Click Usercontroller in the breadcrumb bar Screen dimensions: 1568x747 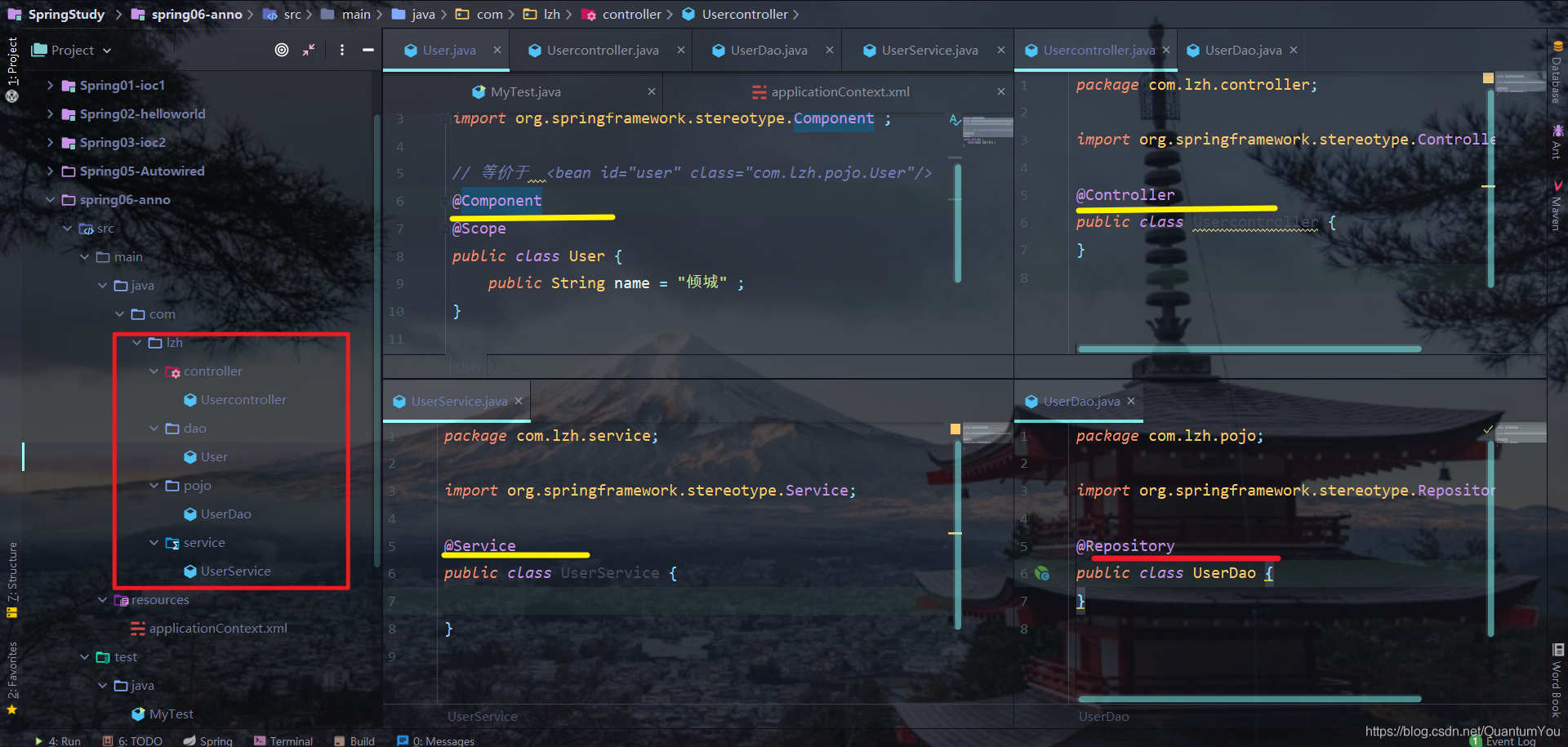coord(735,14)
